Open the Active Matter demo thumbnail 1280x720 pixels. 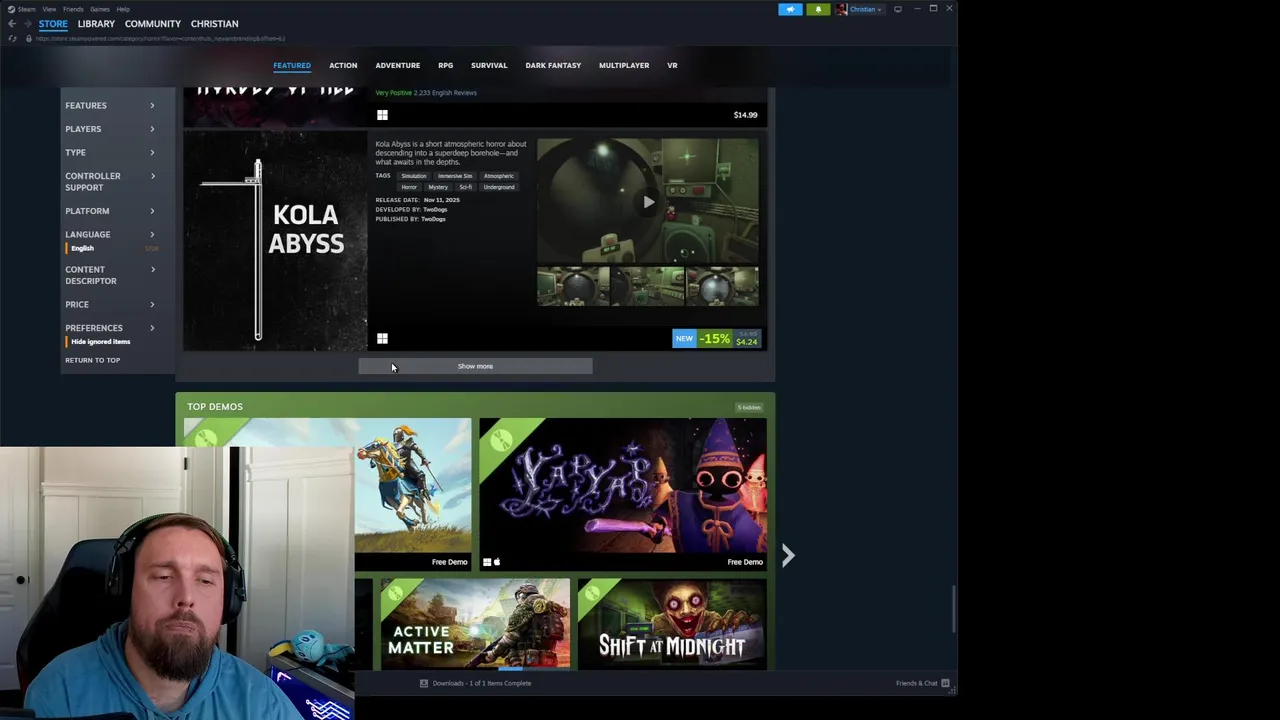(475, 624)
